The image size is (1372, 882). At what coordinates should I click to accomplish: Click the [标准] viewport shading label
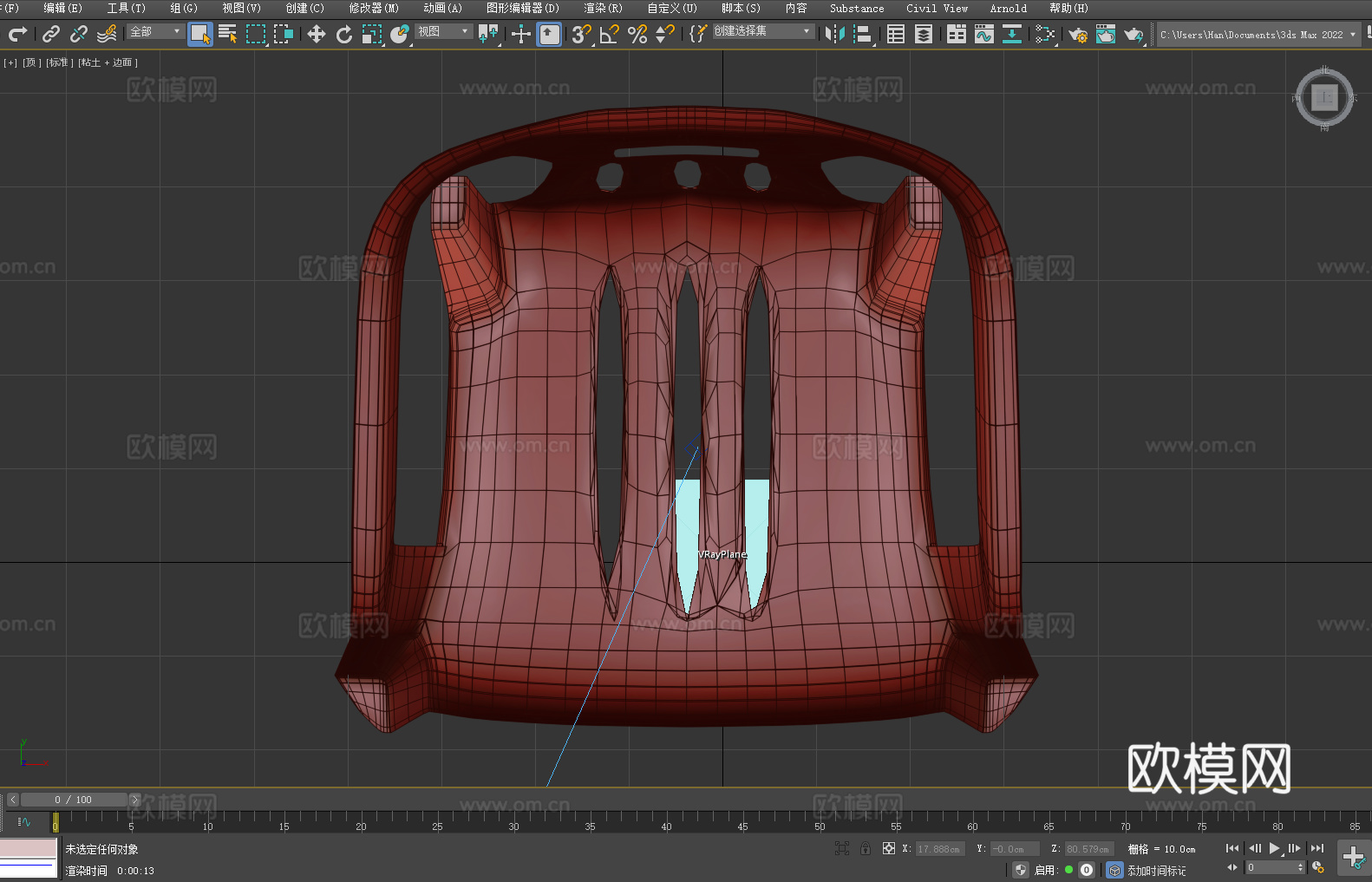pos(60,62)
